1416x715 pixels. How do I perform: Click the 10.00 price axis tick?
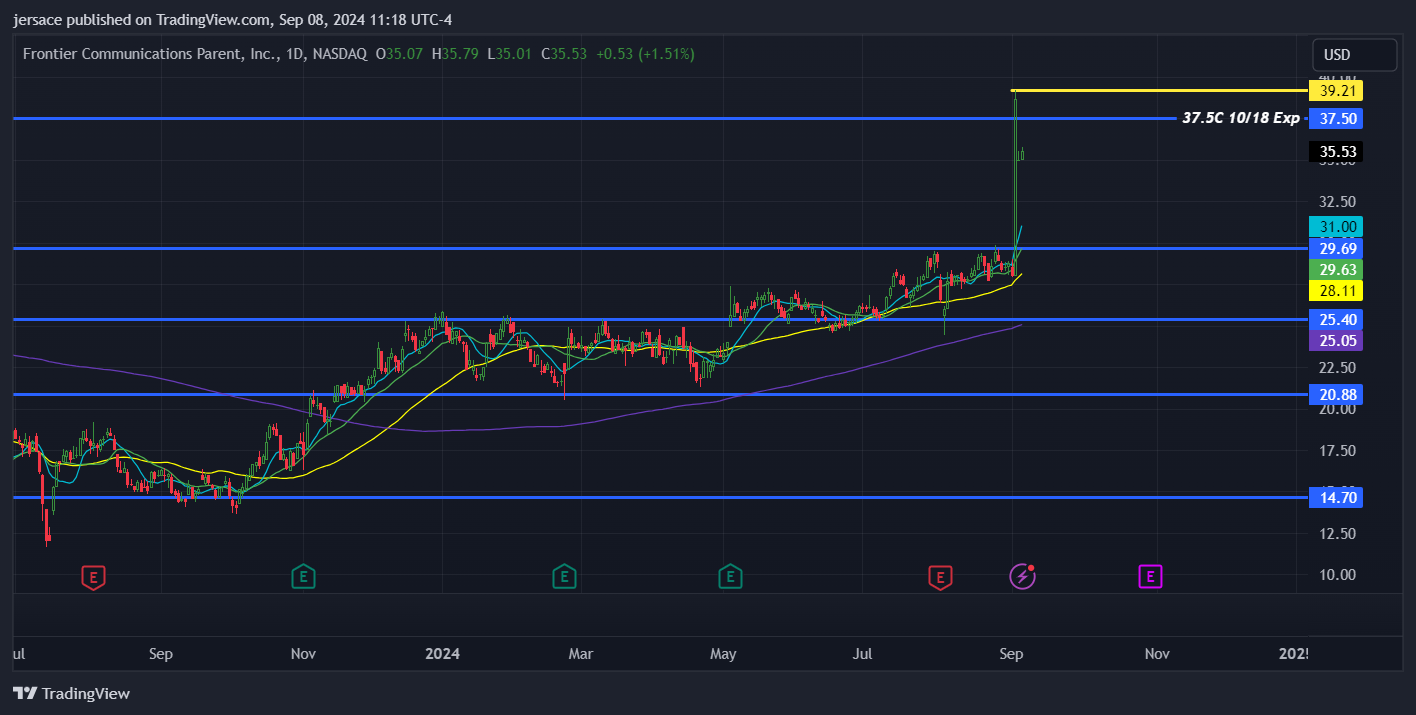click(1338, 574)
